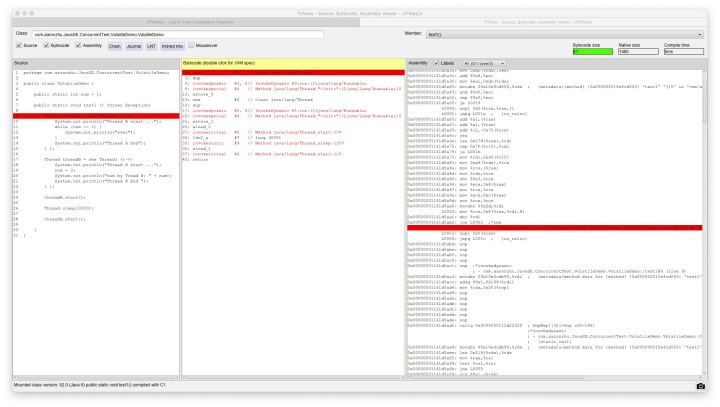Select bytecode line "33: invokestatic #9" Thread.sleep
720x407 pixels.
[x=293, y=143]
